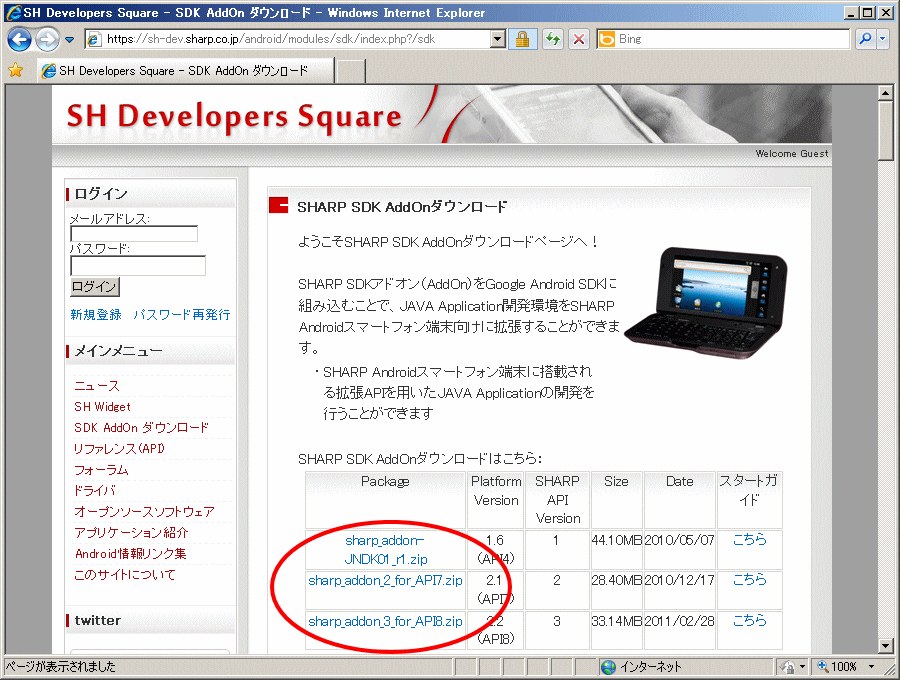
Task: Open the このサイトについて menu item
Action: coord(125,574)
